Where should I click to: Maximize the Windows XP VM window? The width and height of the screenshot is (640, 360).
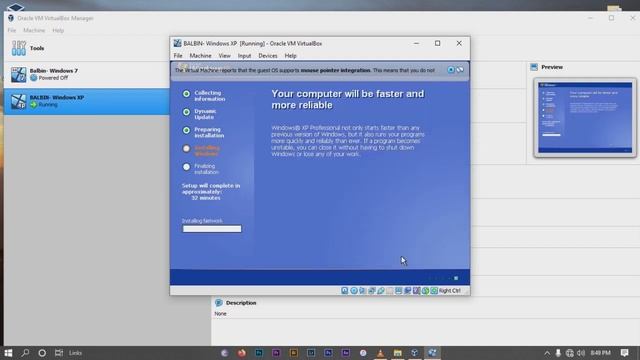438,43
